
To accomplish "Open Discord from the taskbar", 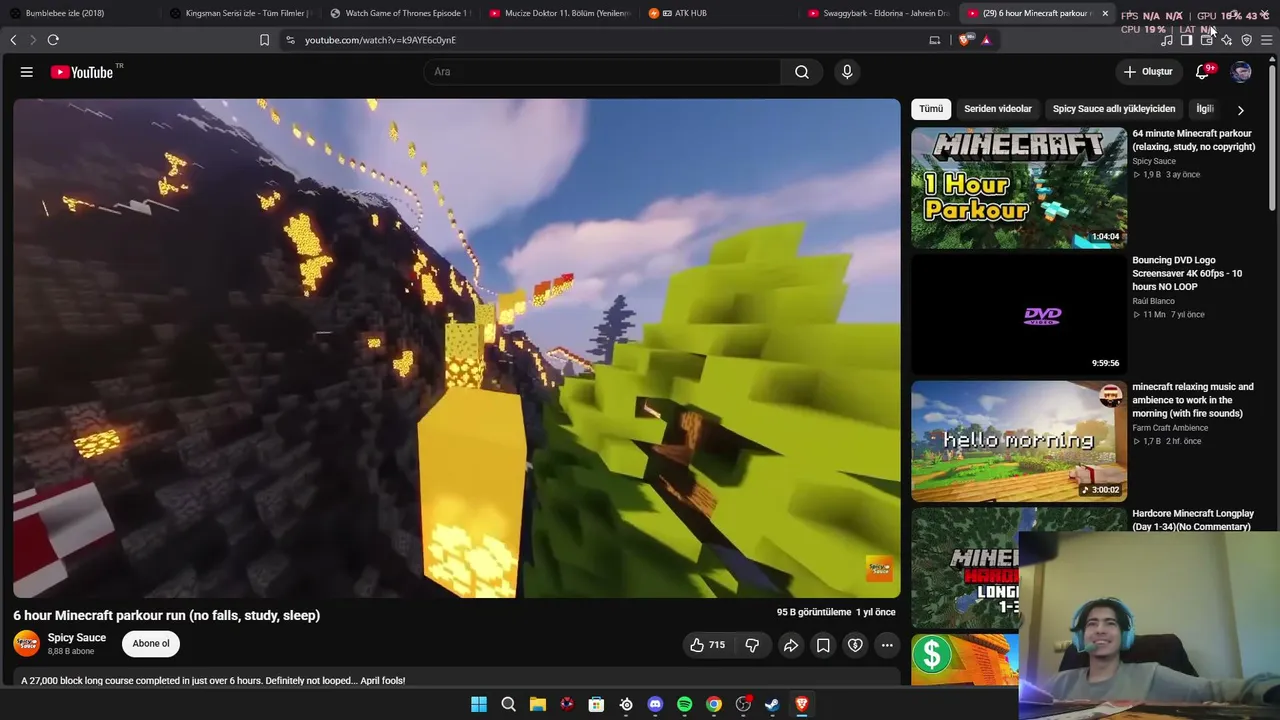I will (655, 704).
